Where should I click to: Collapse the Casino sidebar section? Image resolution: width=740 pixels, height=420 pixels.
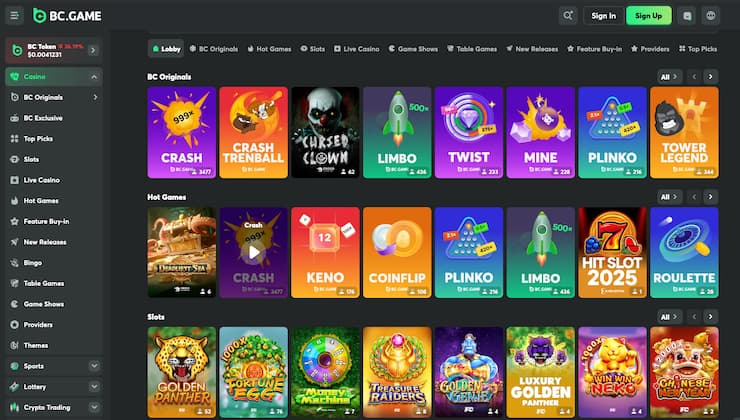(94, 76)
